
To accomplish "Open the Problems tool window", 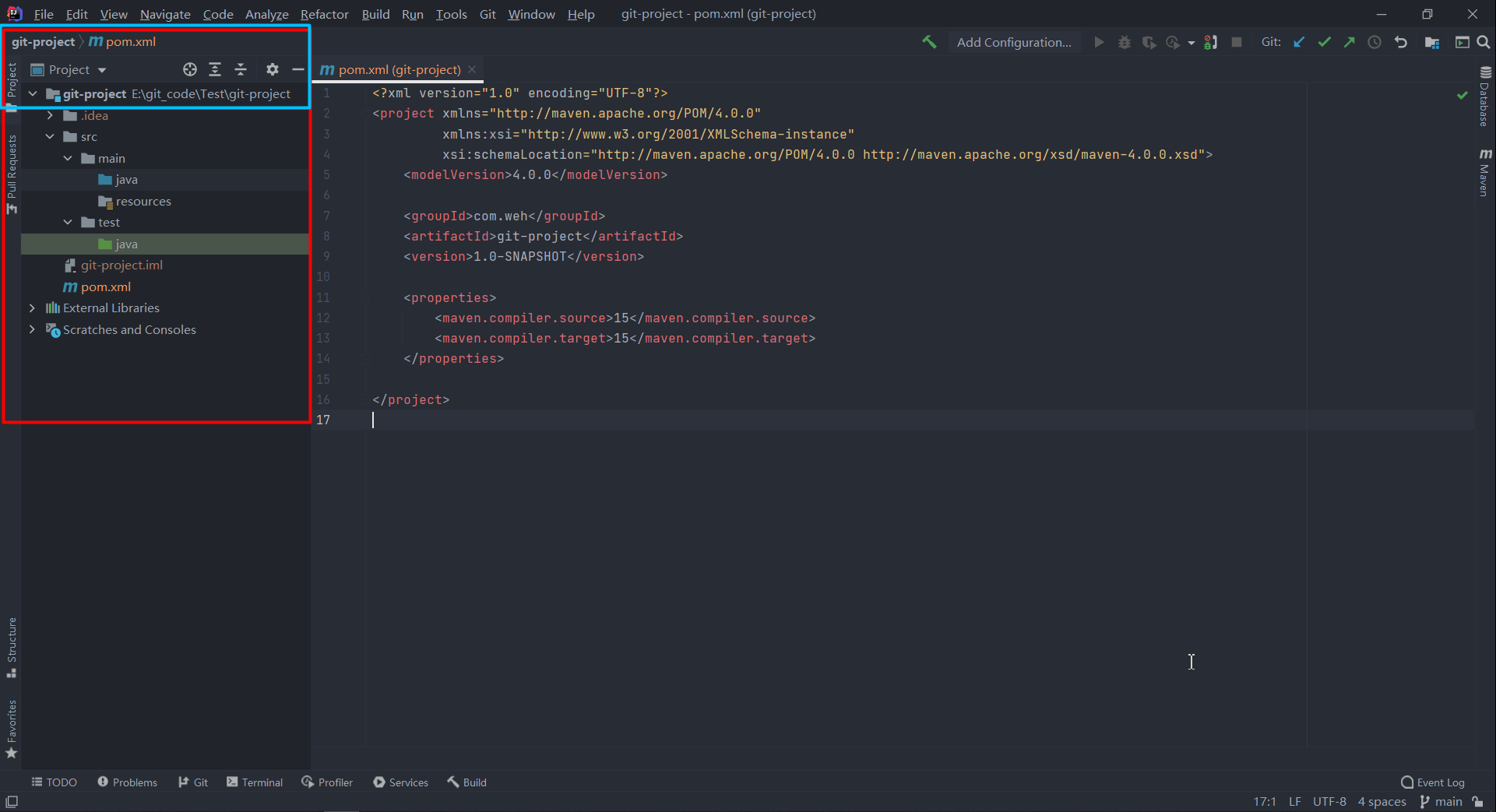I will 127,782.
